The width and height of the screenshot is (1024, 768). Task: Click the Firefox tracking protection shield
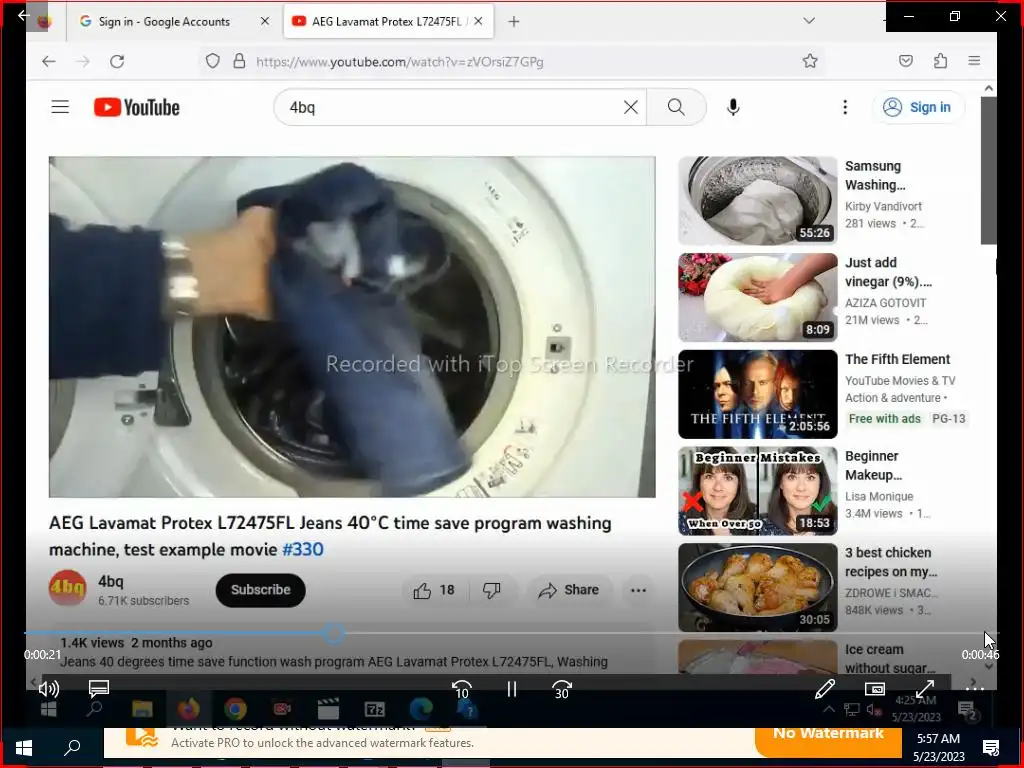(212, 61)
